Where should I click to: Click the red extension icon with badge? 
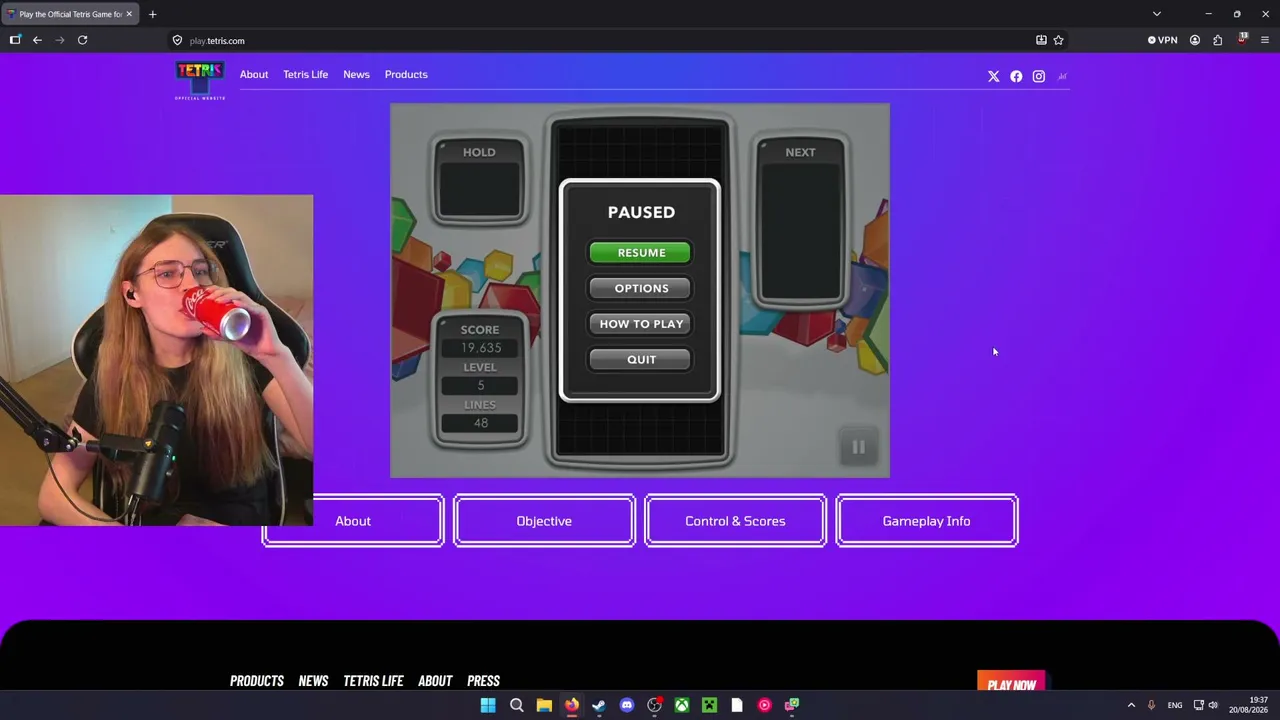[1242, 39]
